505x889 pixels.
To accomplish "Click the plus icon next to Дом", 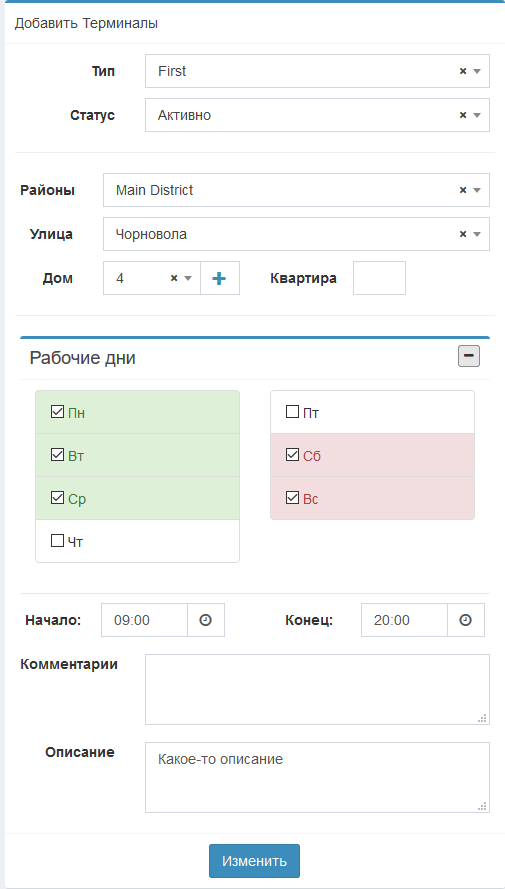I will click(219, 278).
